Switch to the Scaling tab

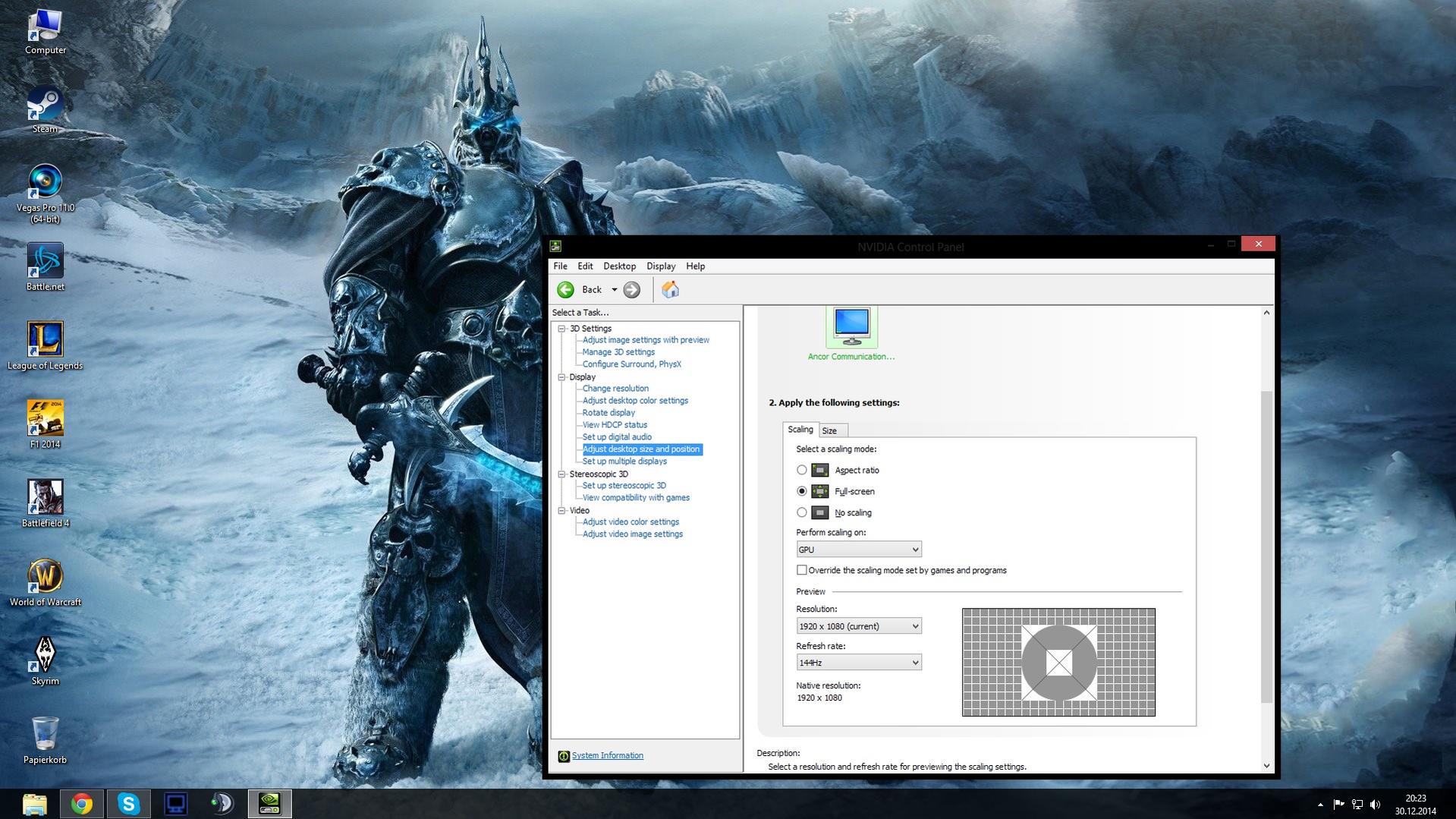pos(800,430)
